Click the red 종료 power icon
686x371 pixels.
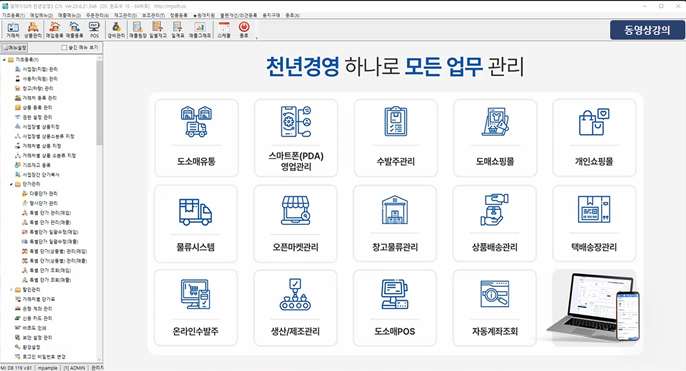click(x=244, y=30)
